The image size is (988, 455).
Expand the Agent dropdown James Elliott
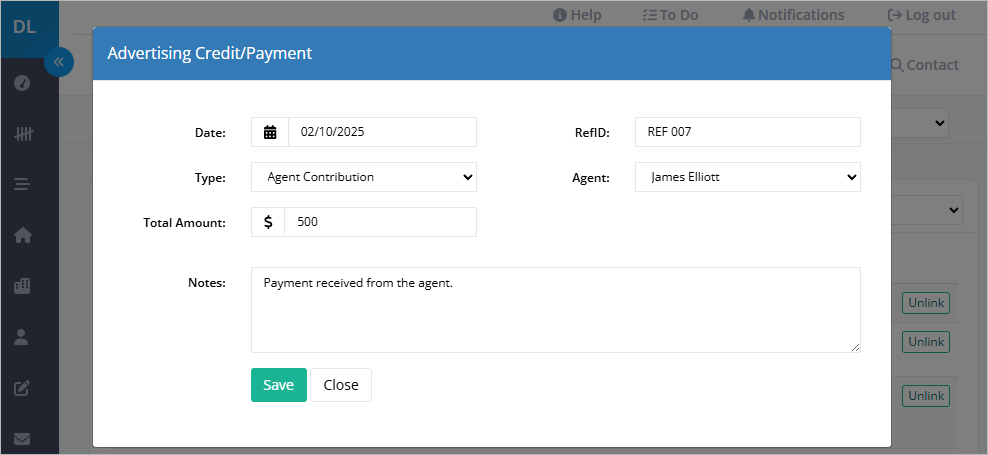pos(747,177)
